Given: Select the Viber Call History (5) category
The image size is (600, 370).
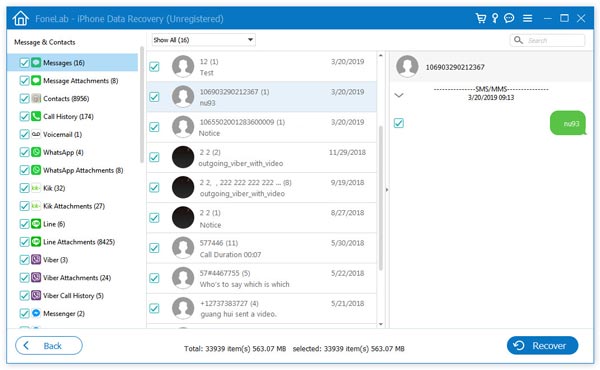Looking at the screenshot, I should click(x=73, y=295).
